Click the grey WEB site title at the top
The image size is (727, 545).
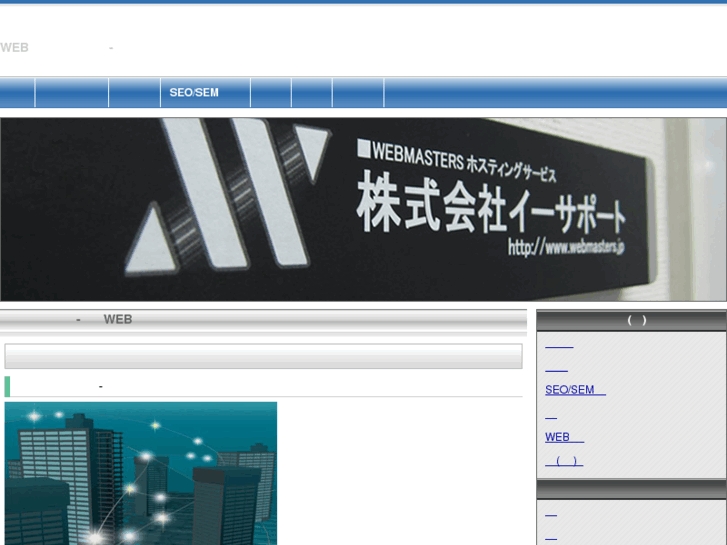click(57, 47)
